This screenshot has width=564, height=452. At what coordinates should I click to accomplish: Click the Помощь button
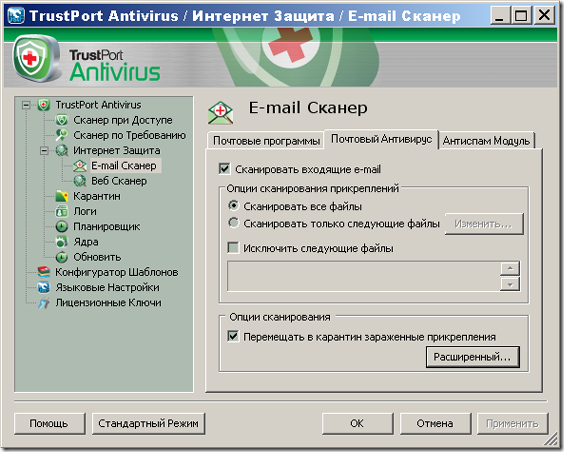pyautogui.click(x=50, y=424)
